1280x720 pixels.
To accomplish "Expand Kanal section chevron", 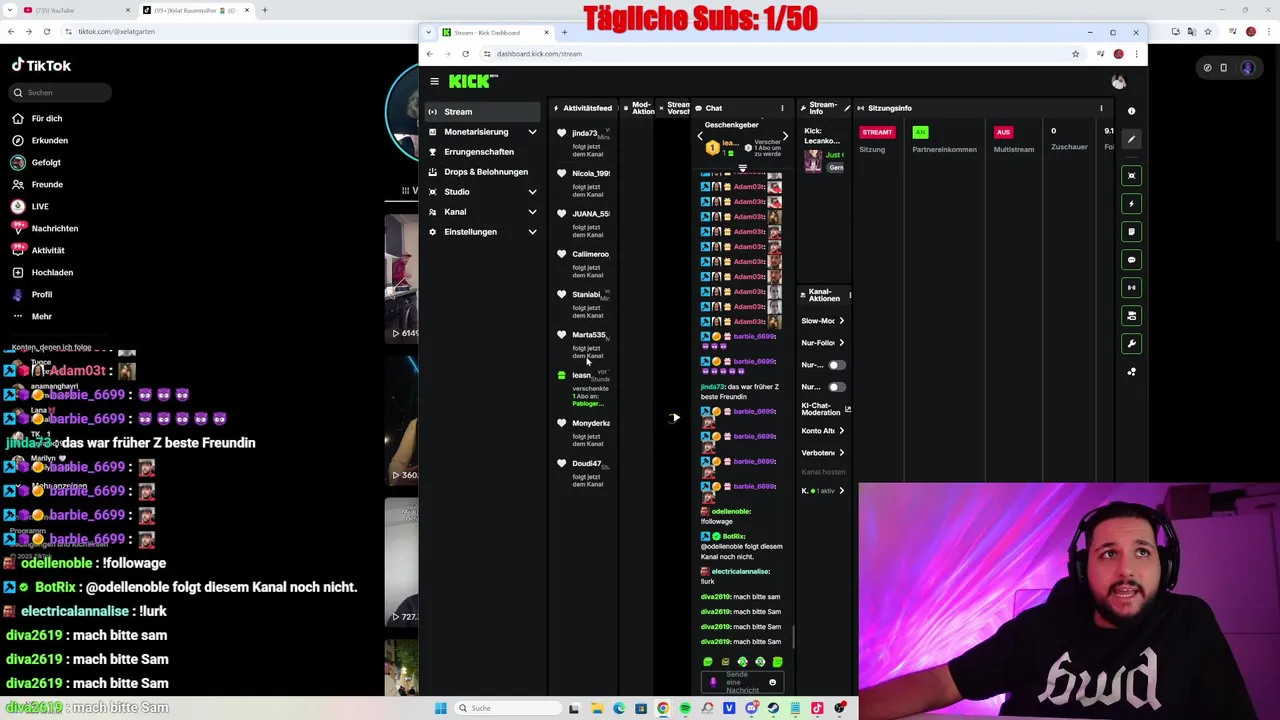I will coord(532,212).
